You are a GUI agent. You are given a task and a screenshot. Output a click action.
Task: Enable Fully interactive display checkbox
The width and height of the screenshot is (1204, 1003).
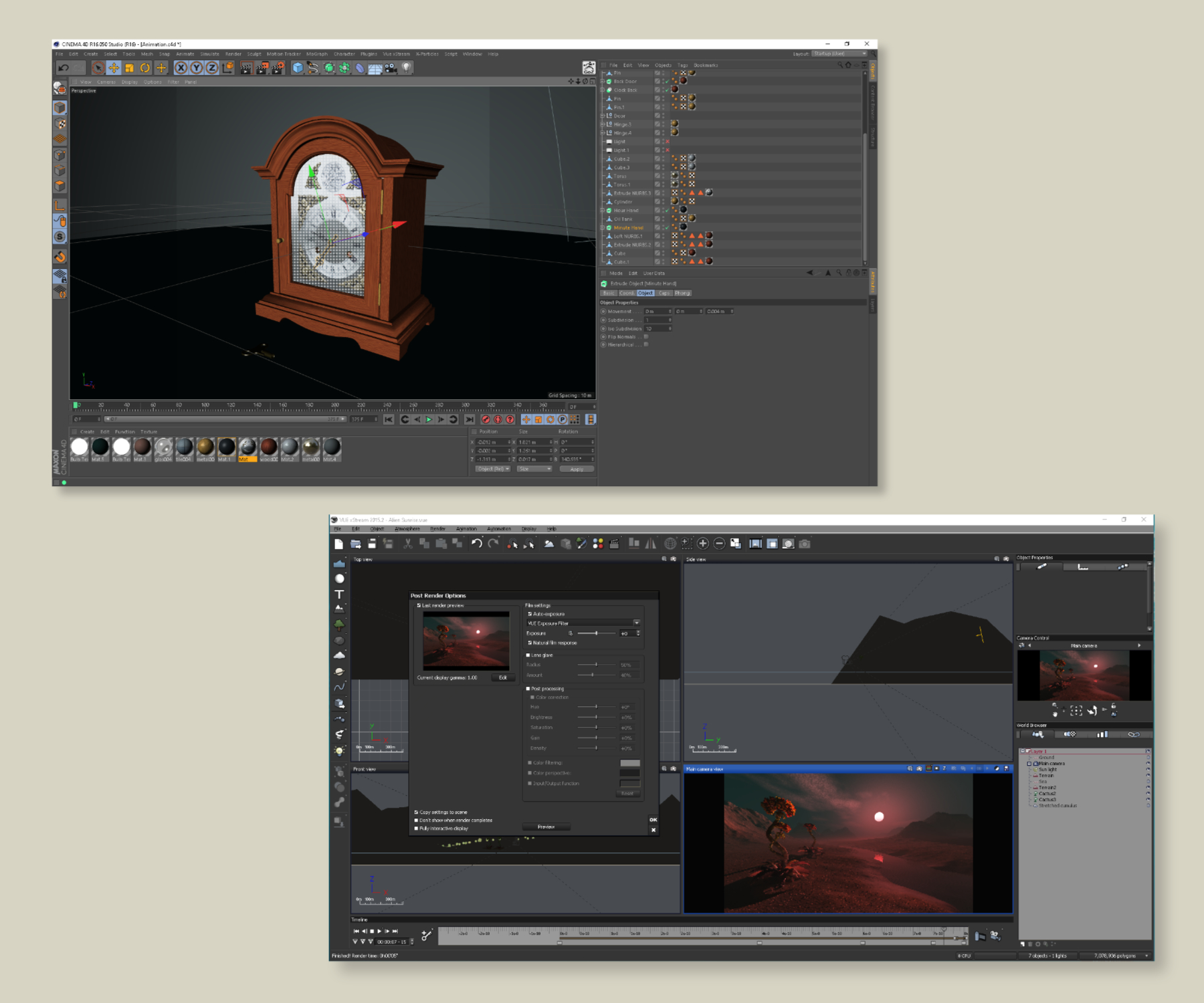pos(416,828)
